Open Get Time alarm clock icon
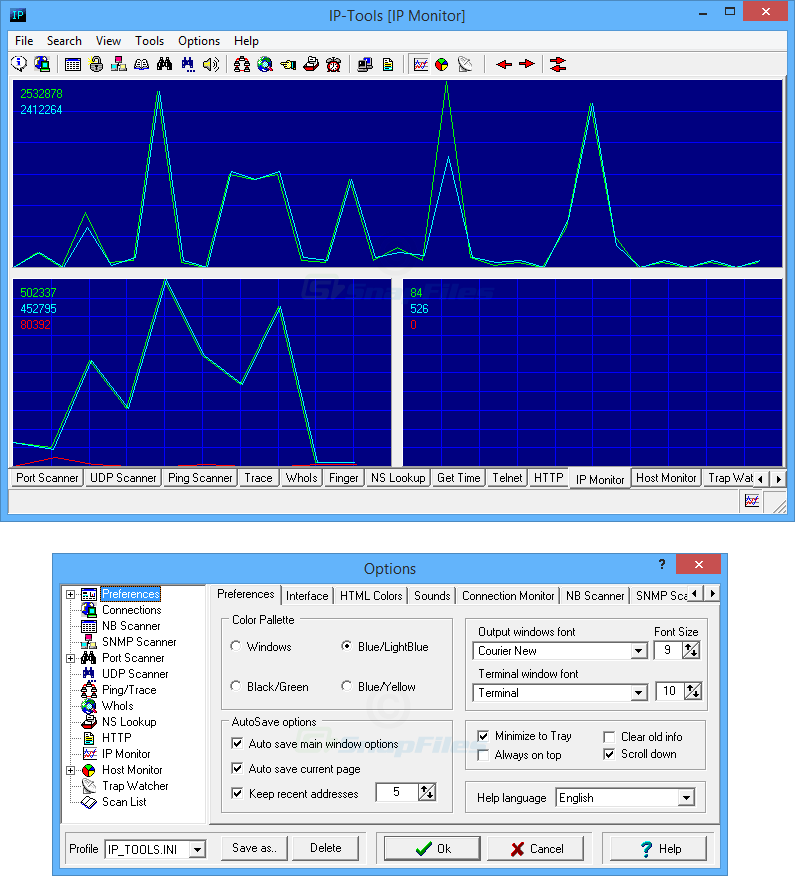The width and height of the screenshot is (795, 876). click(x=334, y=64)
